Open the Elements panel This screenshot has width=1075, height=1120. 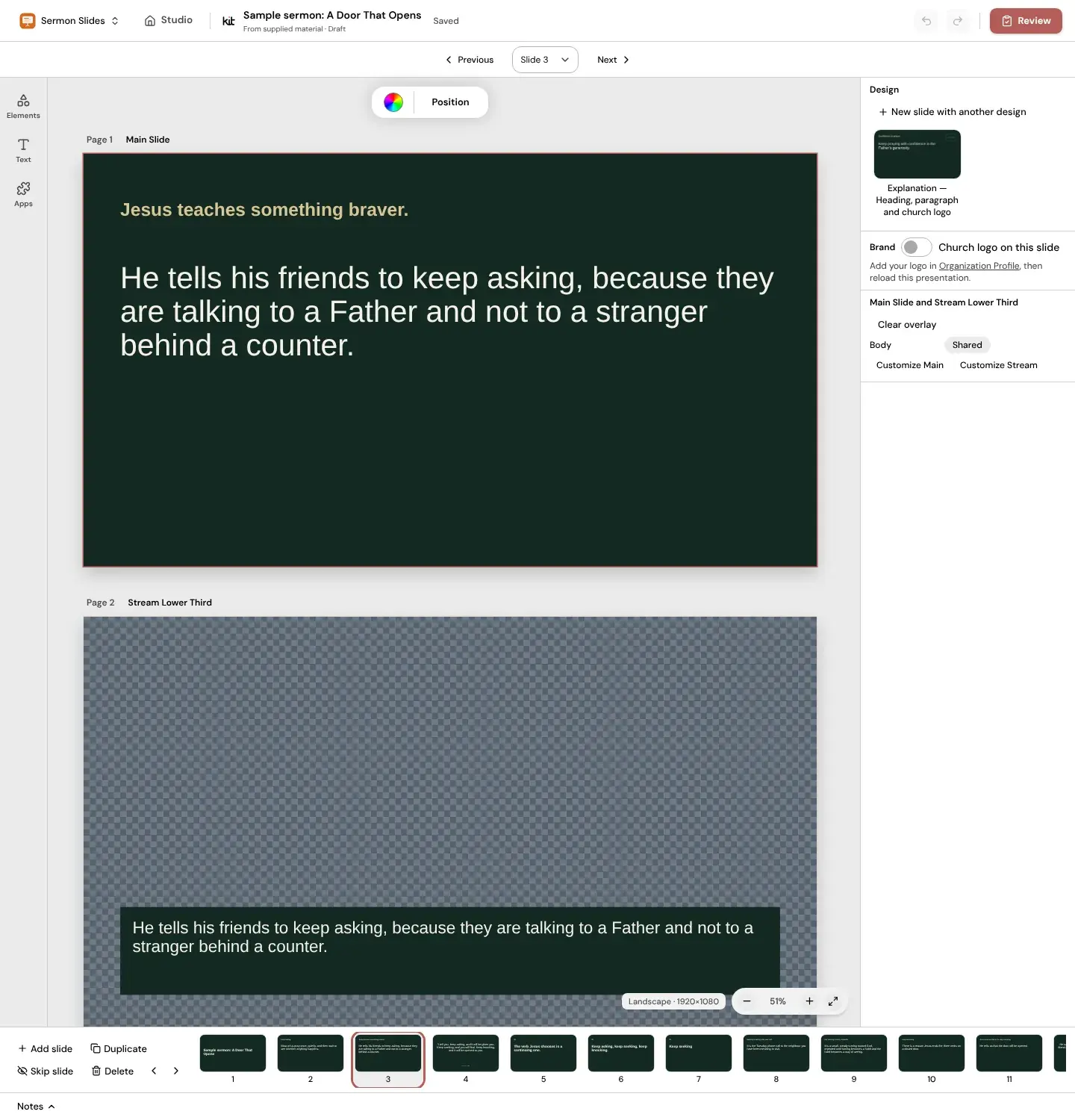[x=23, y=106]
